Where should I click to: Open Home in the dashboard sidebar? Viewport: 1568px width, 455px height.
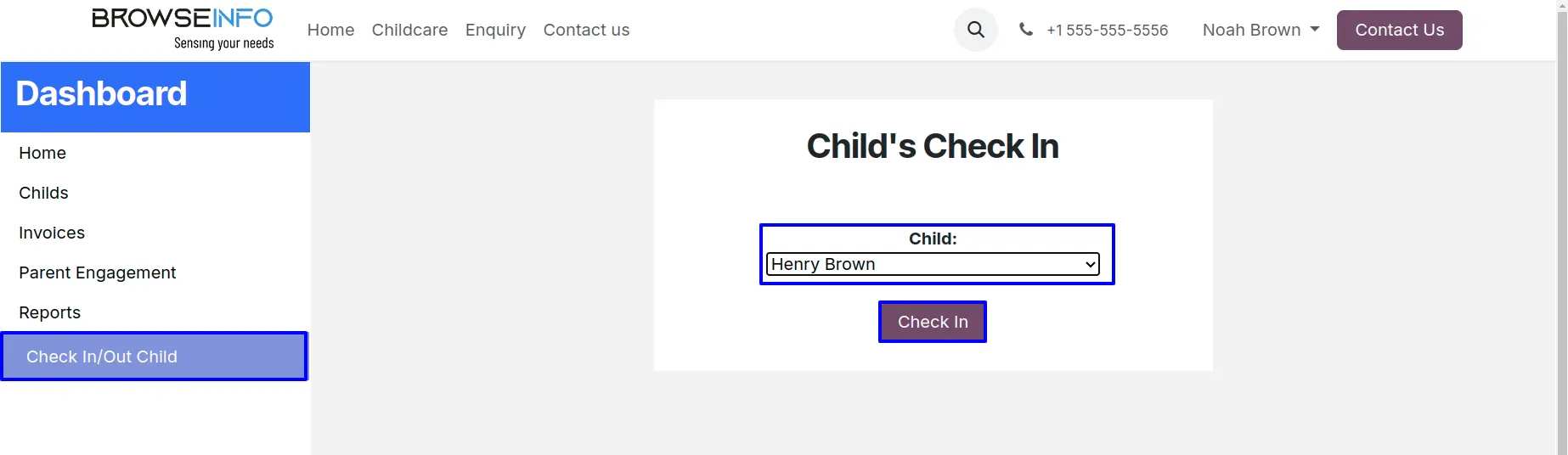click(x=42, y=153)
